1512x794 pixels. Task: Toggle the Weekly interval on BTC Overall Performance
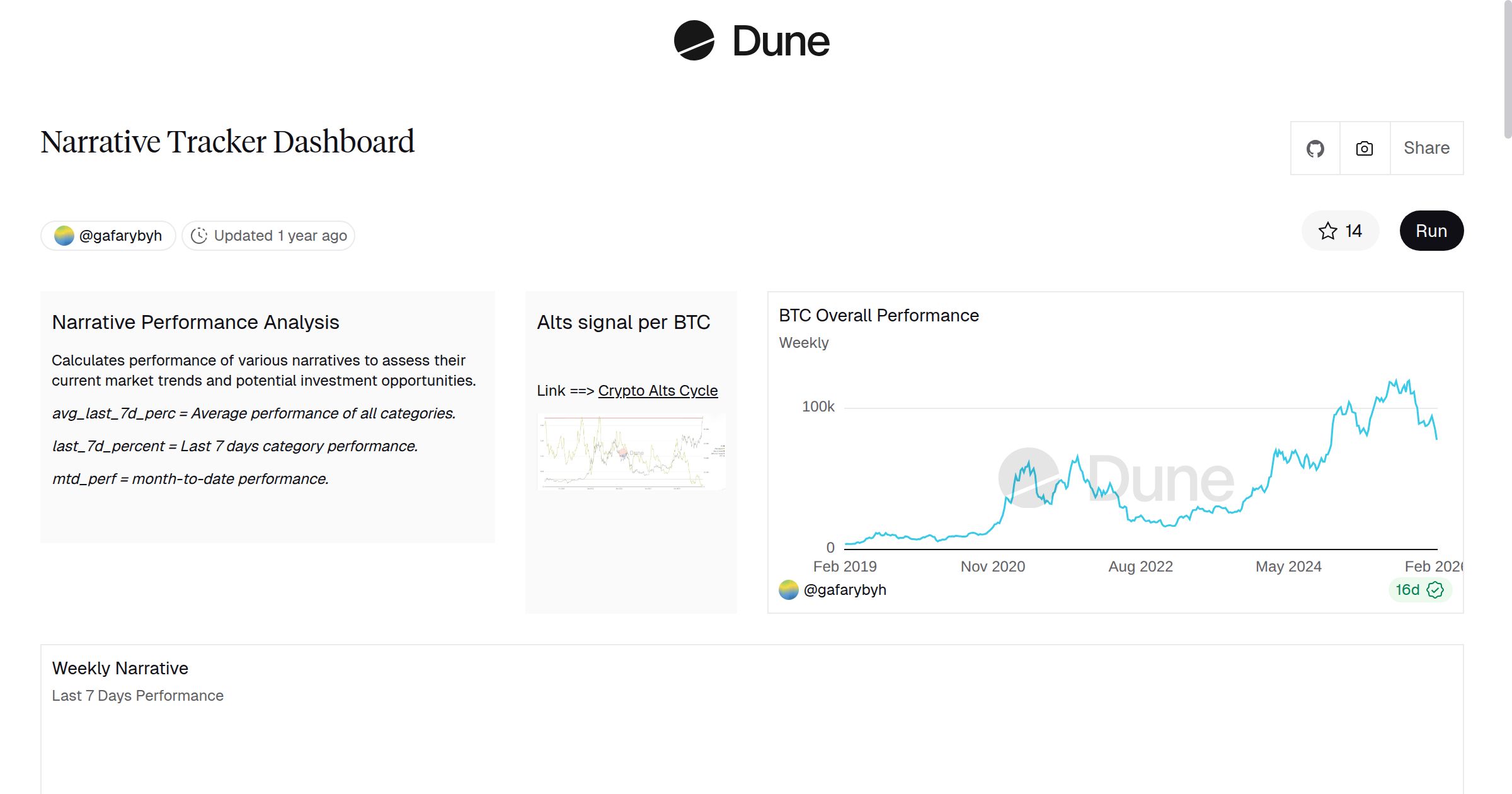(803, 342)
